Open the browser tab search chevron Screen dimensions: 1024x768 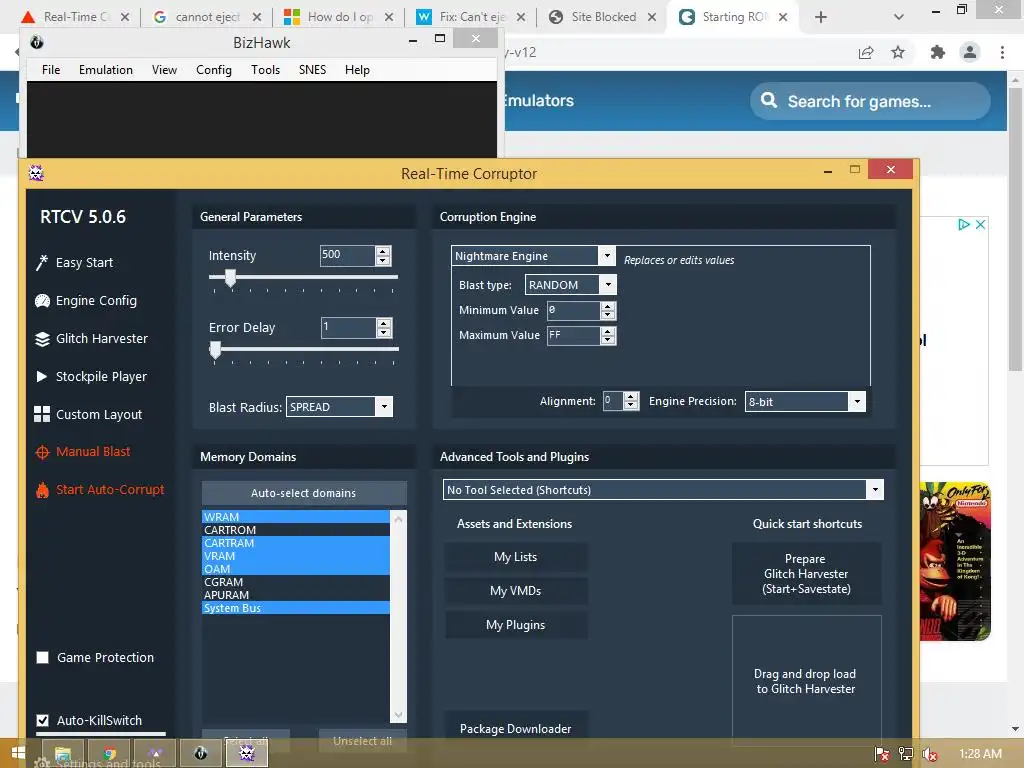point(899,17)
